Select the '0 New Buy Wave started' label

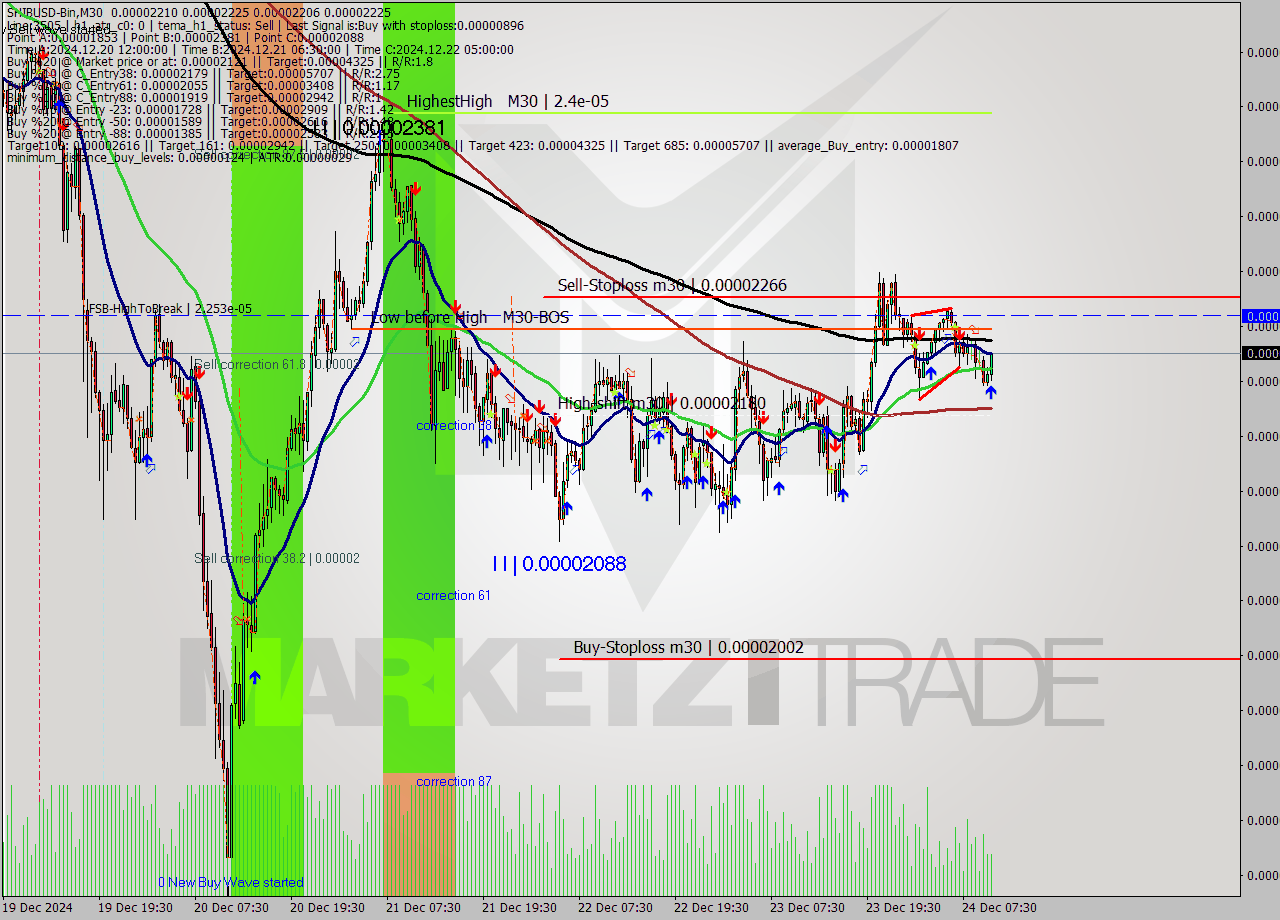pos(231,882)
